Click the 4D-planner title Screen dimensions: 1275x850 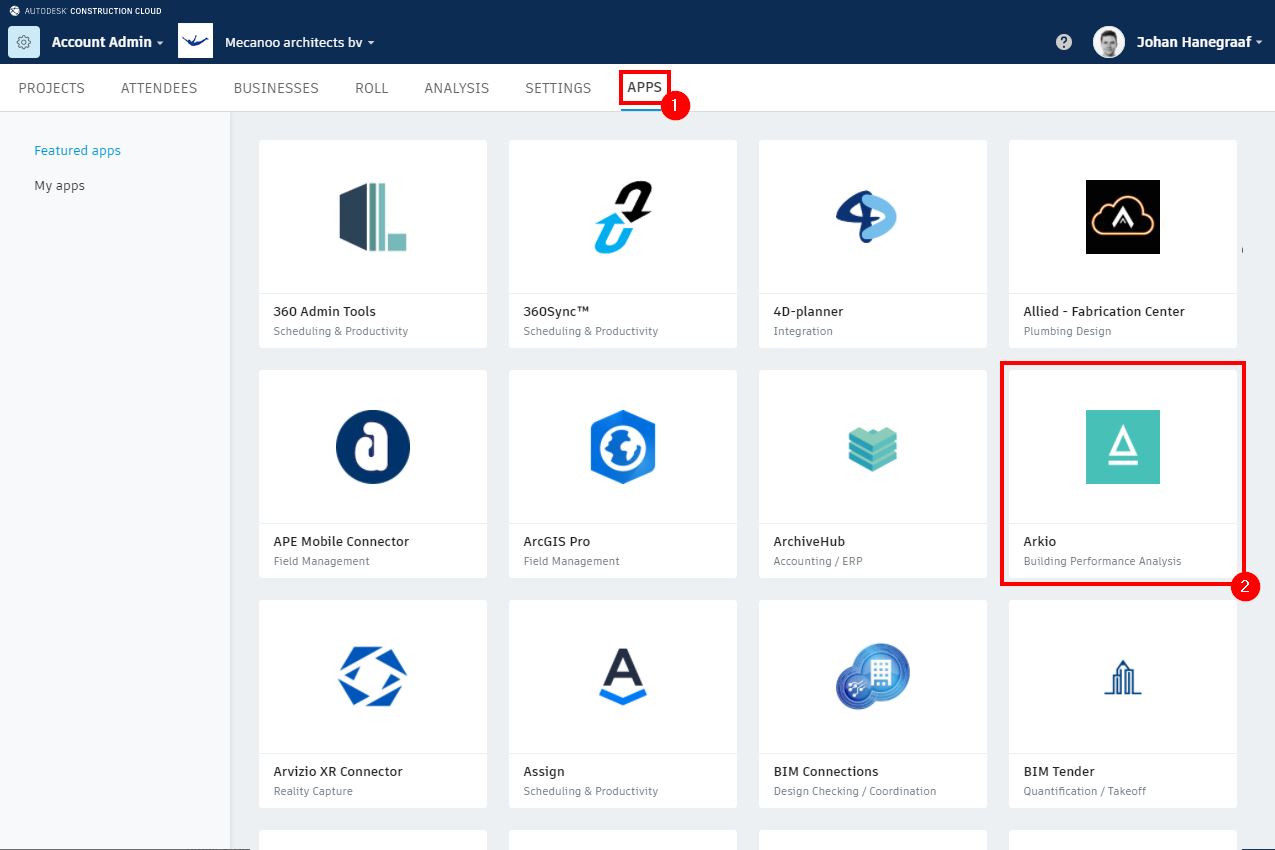(x=808, y=311)
